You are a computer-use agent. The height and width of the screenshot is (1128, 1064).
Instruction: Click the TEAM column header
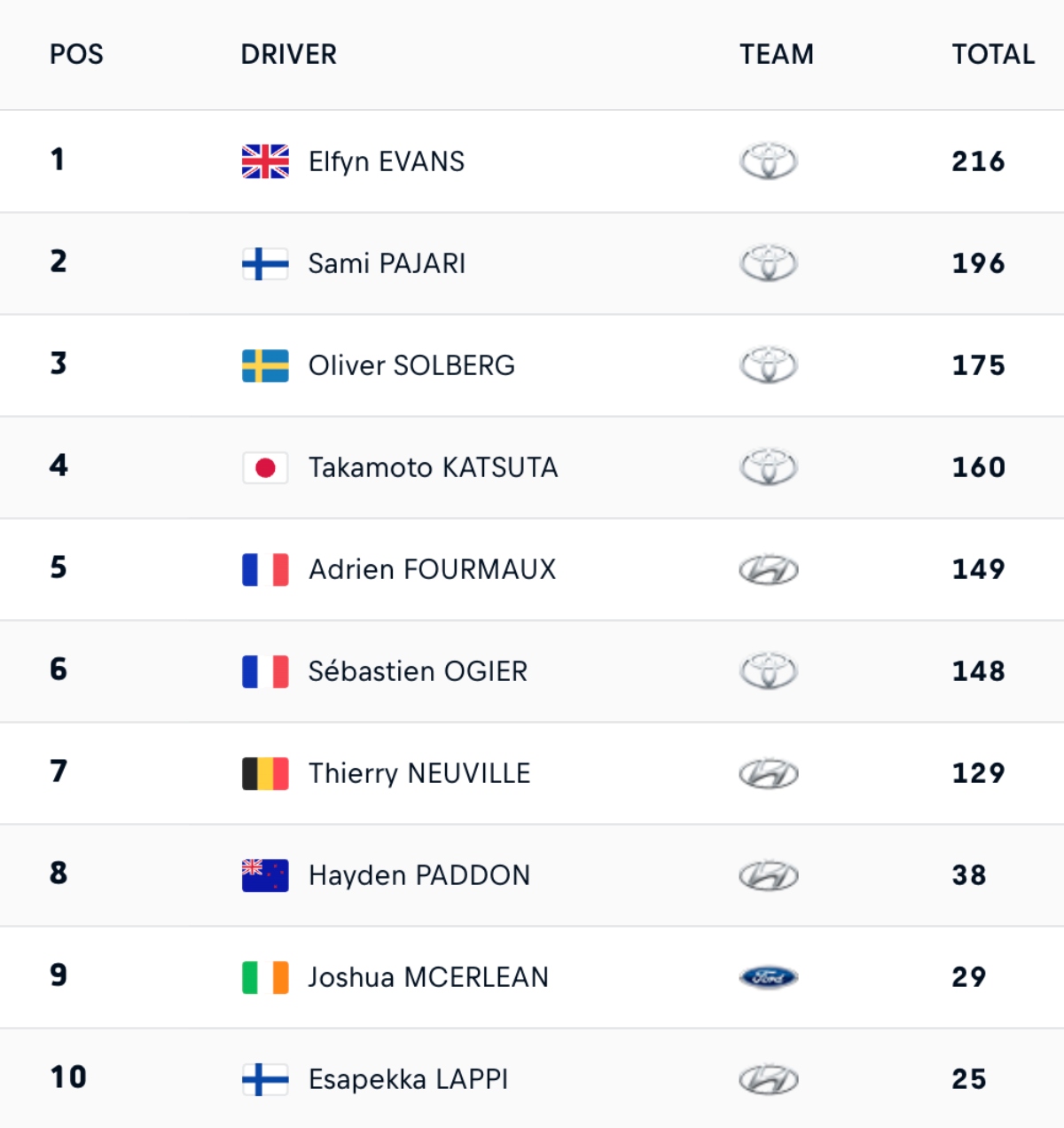(777, 54)
